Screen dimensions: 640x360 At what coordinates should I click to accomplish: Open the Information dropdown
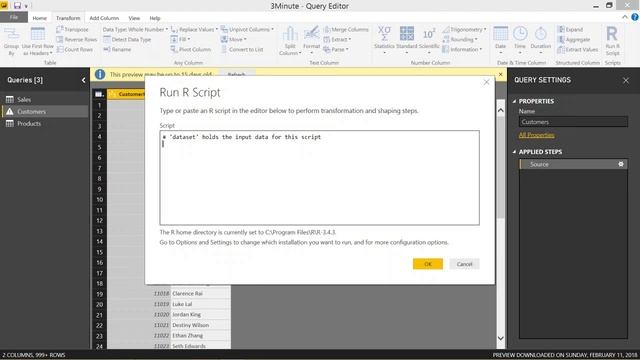[462, 49]
